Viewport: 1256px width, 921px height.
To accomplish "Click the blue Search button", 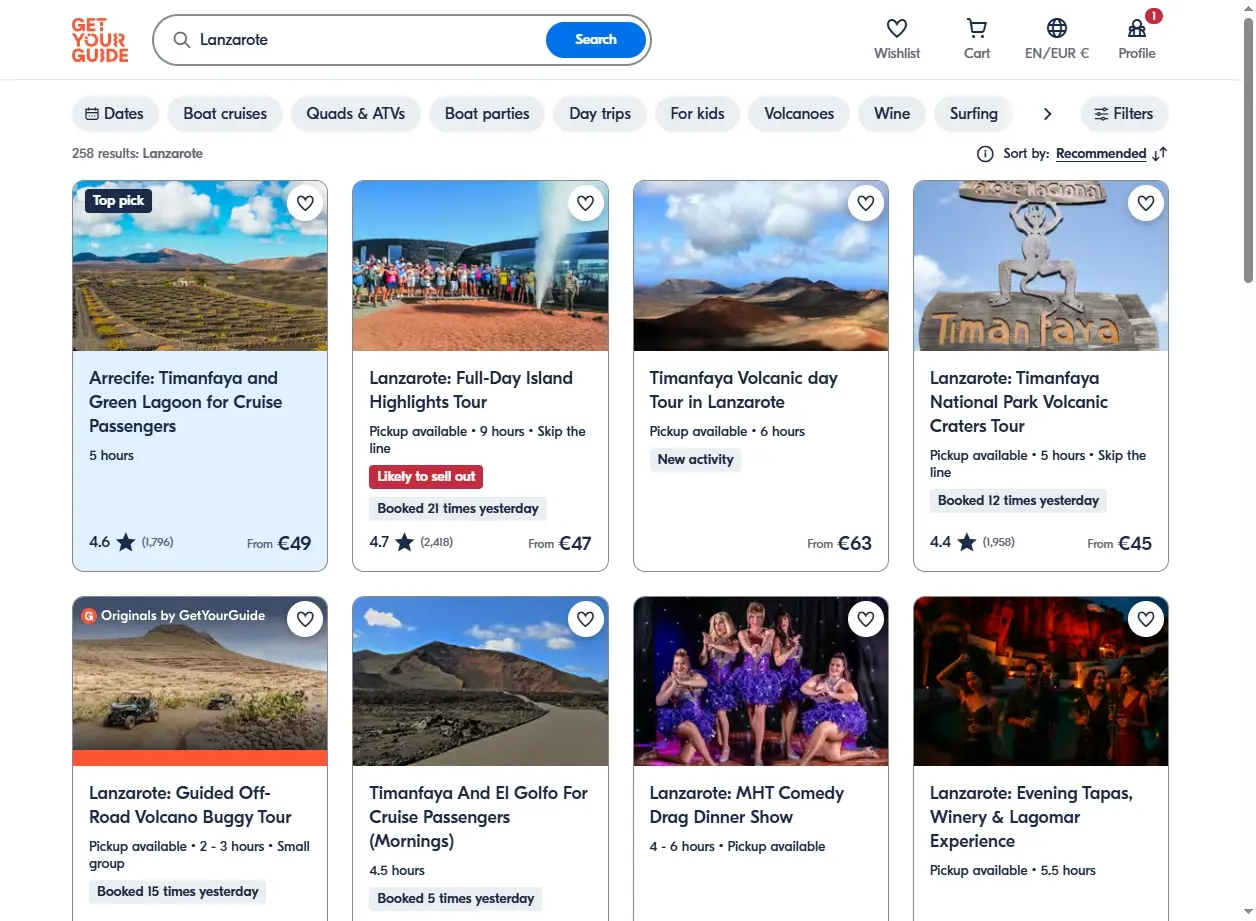I will (x=596, y=40).
